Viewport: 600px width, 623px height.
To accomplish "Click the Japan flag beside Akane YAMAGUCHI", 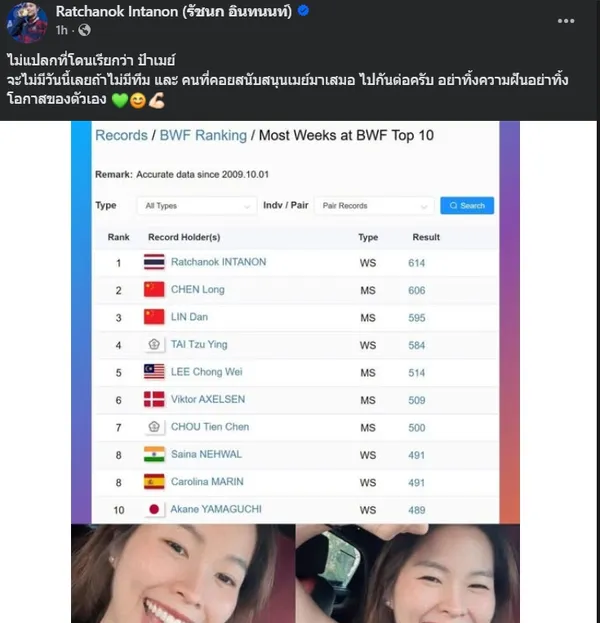I will tap(154, 509).
